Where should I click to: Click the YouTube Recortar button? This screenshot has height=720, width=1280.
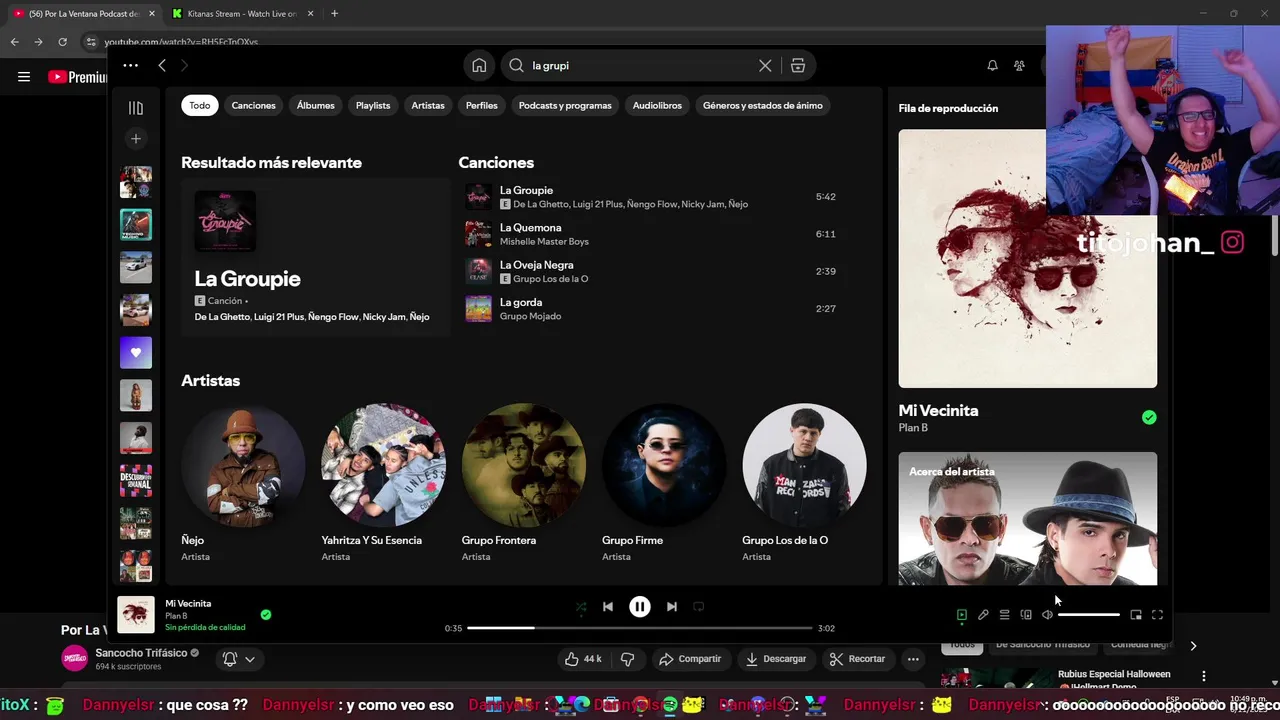[x=857, y=659]
